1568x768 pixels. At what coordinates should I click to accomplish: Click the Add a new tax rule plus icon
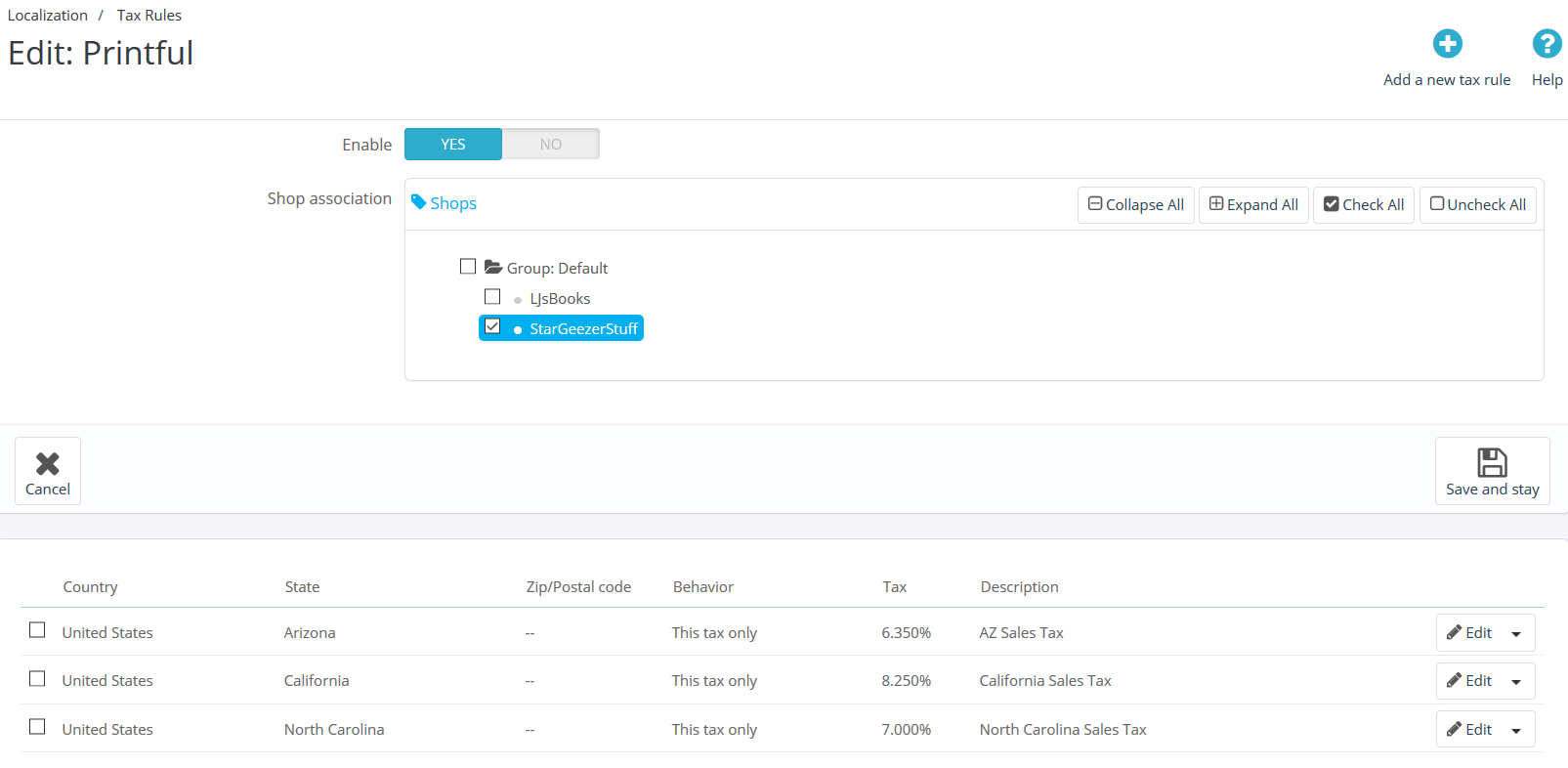click(x=1447, y=44)
